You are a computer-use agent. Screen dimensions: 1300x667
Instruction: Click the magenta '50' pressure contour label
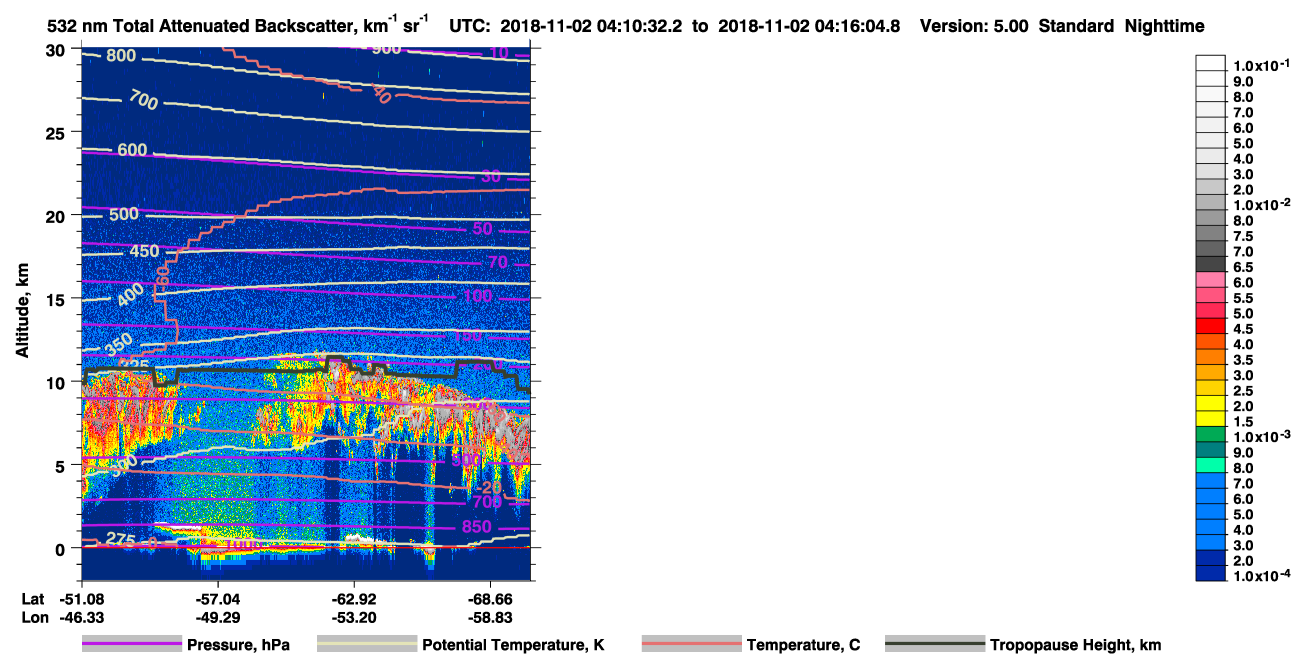[482, 229]
